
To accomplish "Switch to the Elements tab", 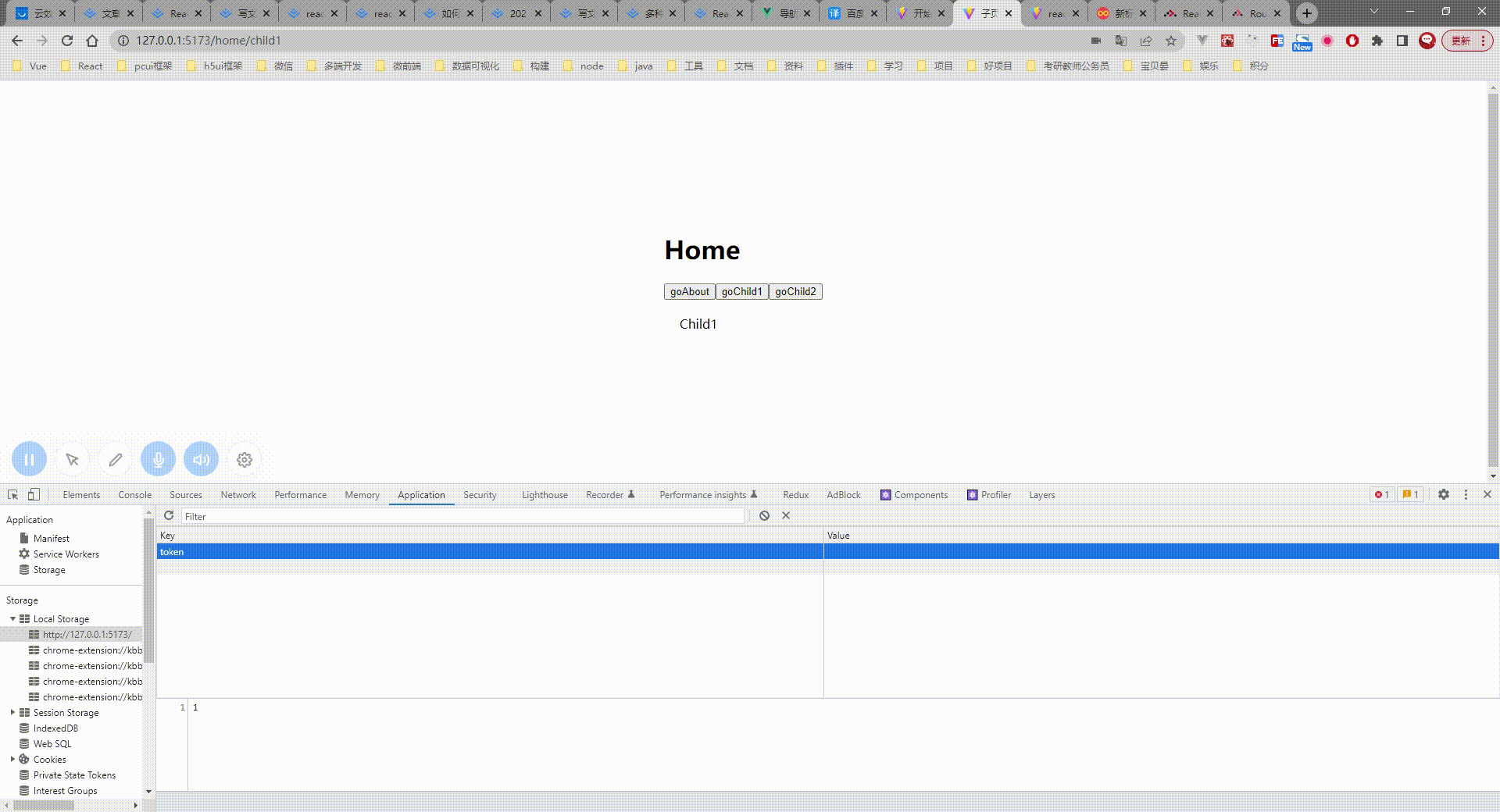I will [81, 495].
